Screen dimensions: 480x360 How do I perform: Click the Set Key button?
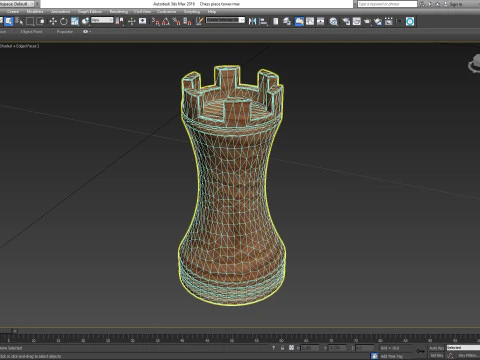(436, 356)
